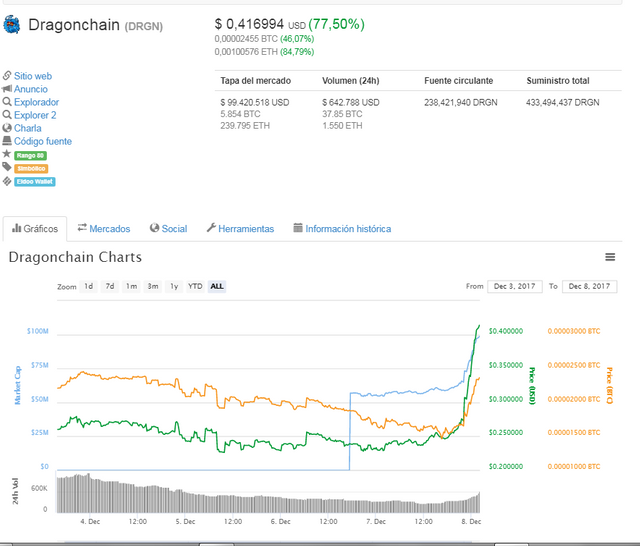Viewport: 640px width, 546px height.
Task: Open the Social tab
Action: (x=167, y=229)
